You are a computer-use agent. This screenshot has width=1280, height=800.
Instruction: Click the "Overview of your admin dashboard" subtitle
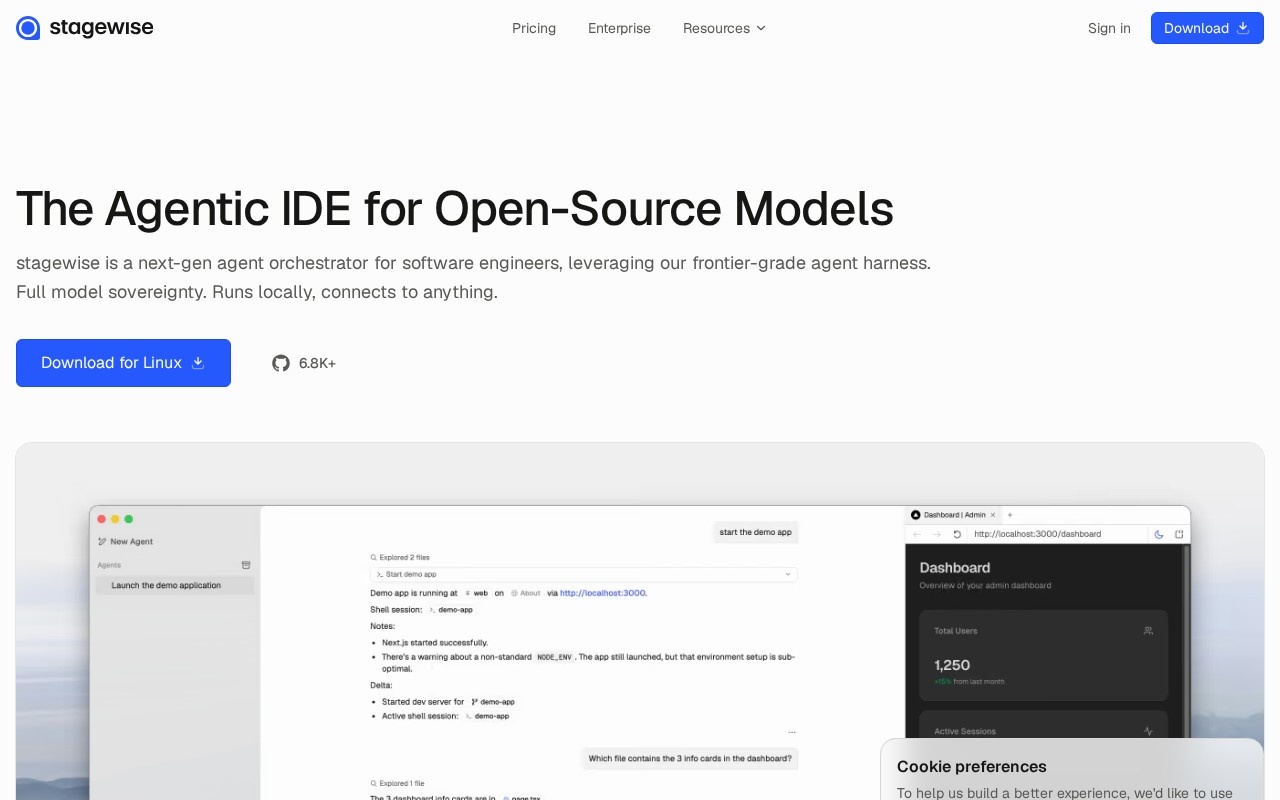985,585
